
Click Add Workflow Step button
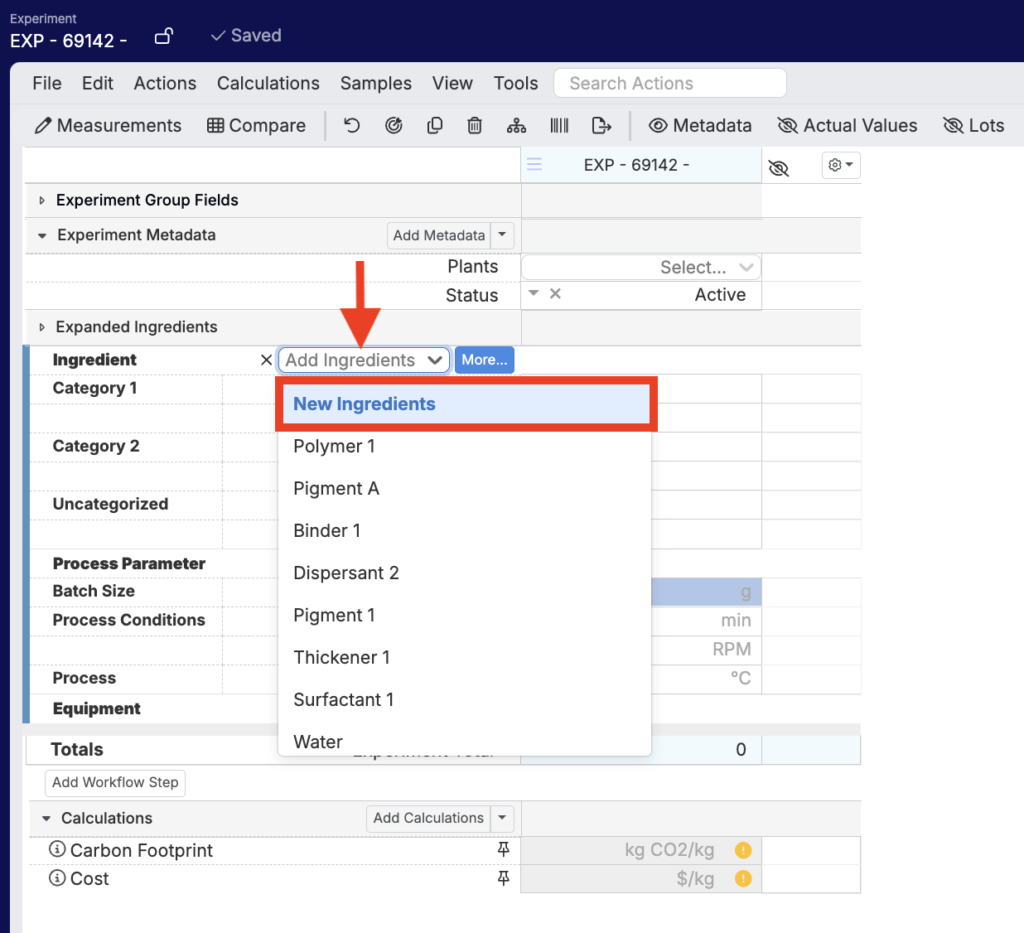tap(115, 782)
